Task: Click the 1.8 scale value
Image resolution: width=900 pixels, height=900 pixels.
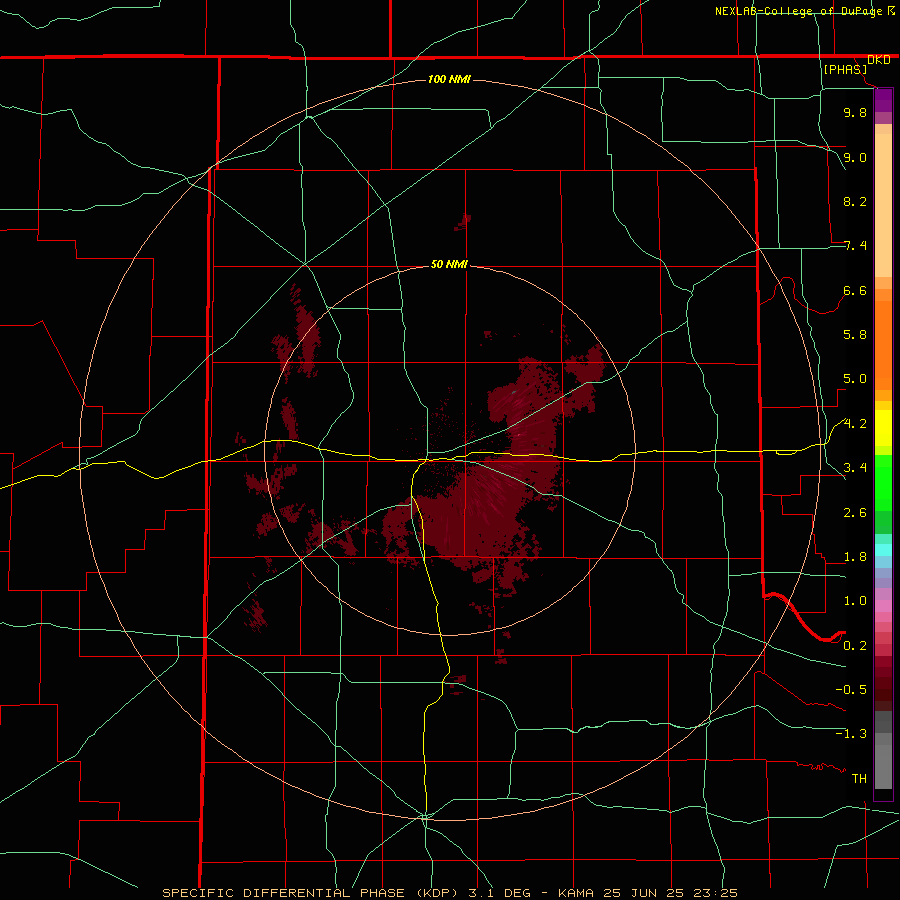Action: (x=855, y=557)
